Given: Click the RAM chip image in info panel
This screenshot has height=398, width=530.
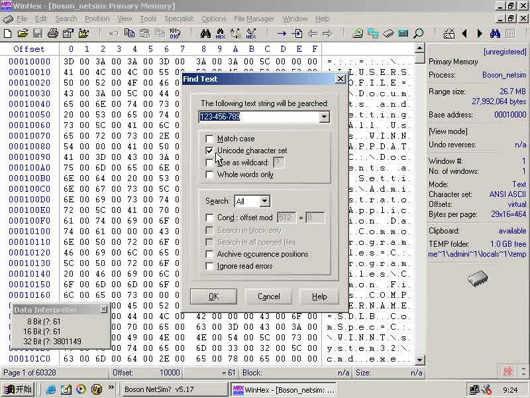Looking at the screenshot, I should click(478, 279).
